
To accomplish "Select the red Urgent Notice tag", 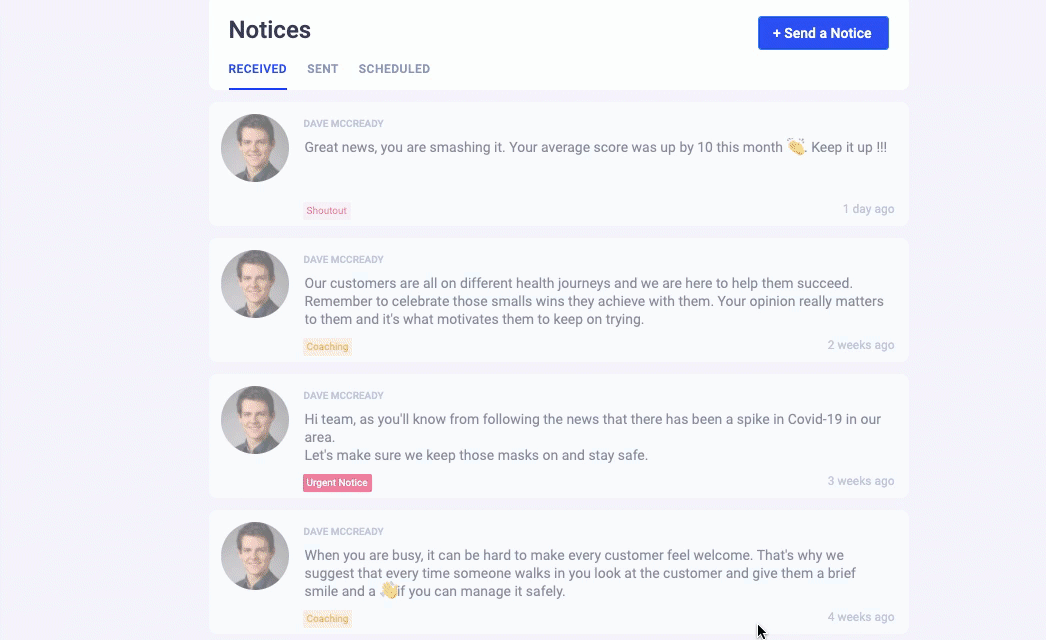I will point(337,483).
